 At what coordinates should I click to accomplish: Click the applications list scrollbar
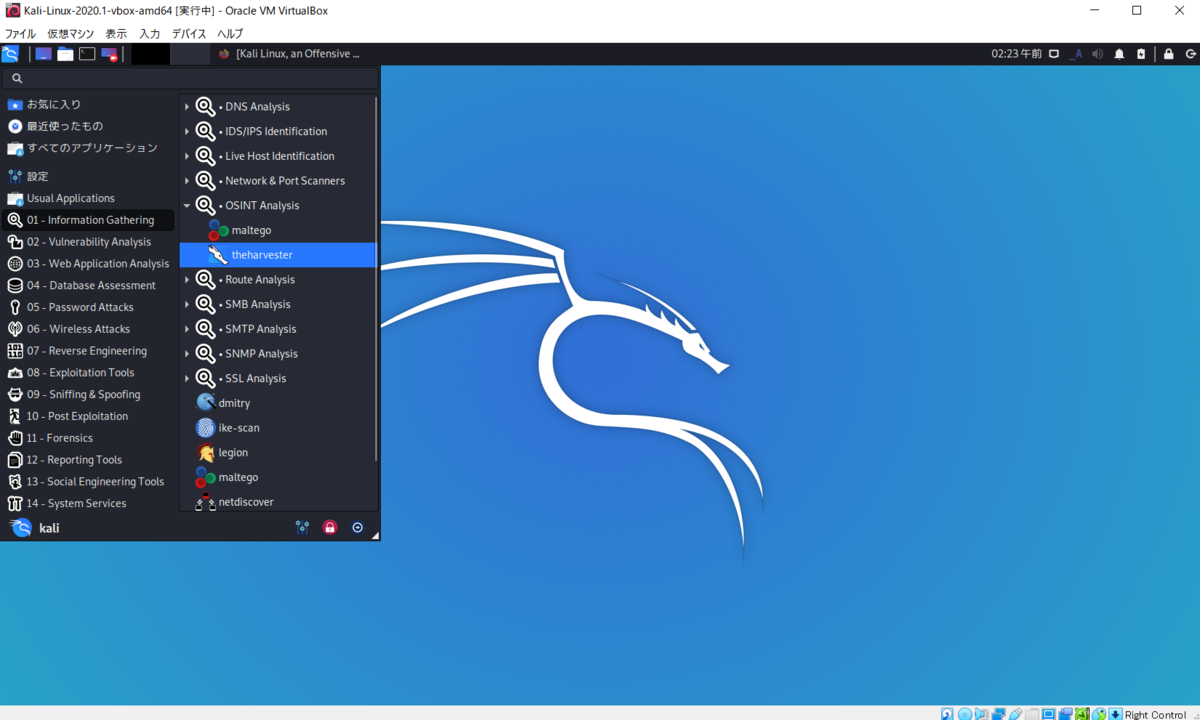(x=376, y=278)
